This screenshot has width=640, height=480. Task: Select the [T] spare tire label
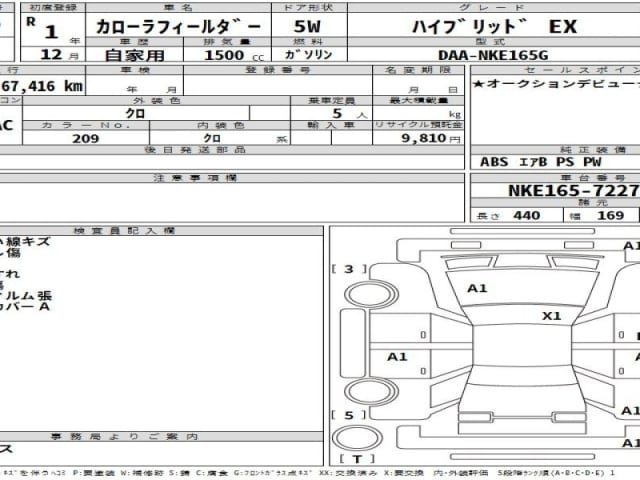point(357,459)
